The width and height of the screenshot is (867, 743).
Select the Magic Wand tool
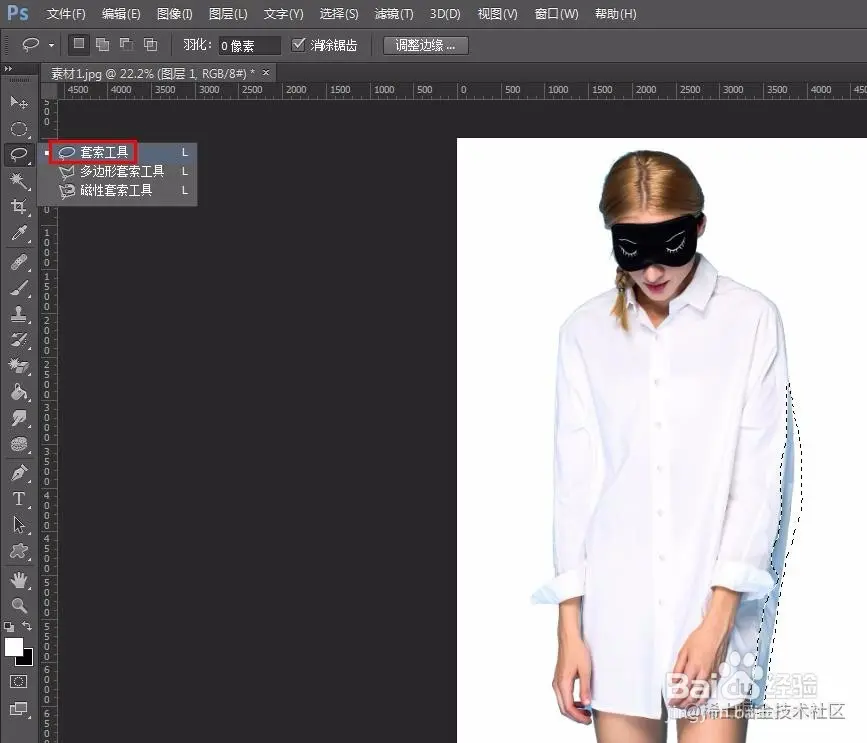[x=19, y=181]
